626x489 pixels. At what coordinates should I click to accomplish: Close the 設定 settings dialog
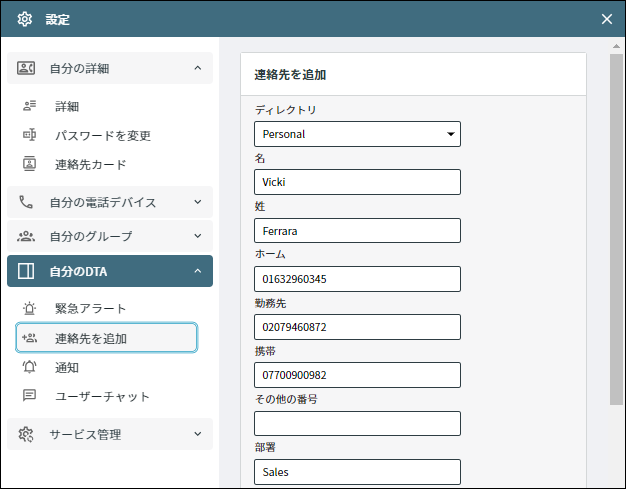pyautogui.click(x=607, y=19)
